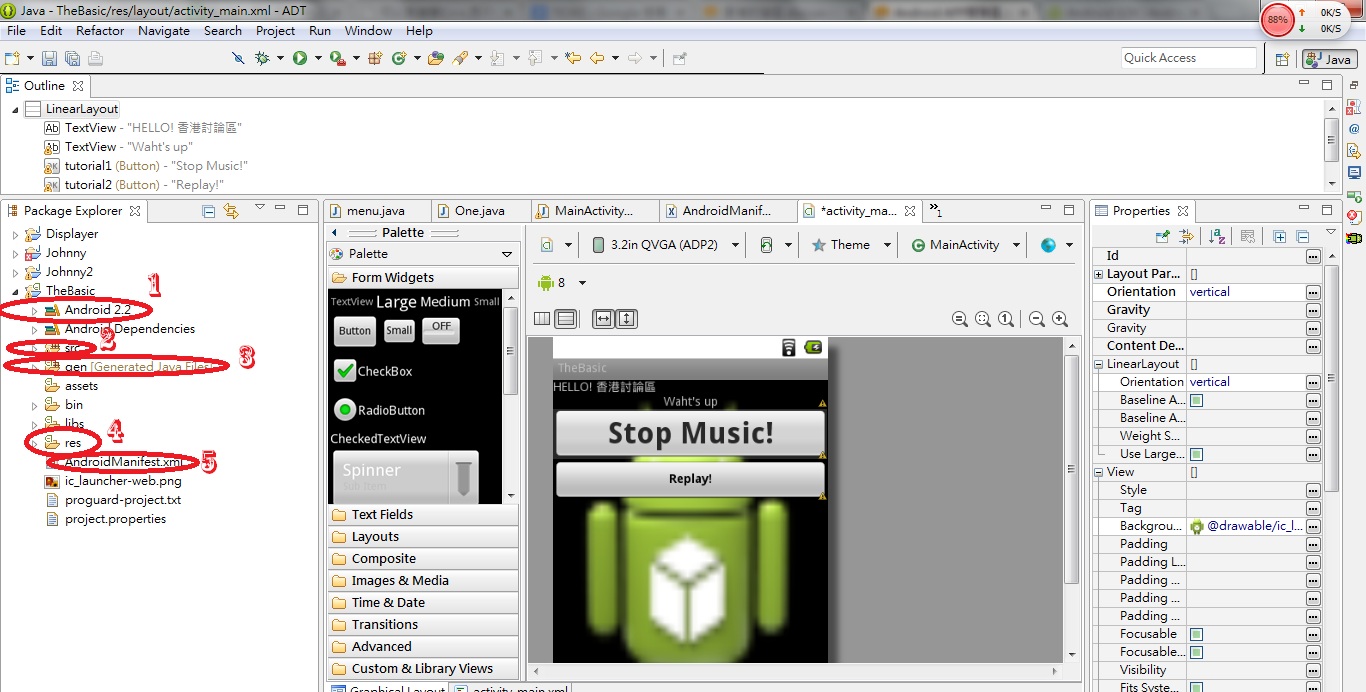Viewport: 1366px width, 692px height.
Task: Open the locale globe dropdown
Action: tap(1056, 245)
